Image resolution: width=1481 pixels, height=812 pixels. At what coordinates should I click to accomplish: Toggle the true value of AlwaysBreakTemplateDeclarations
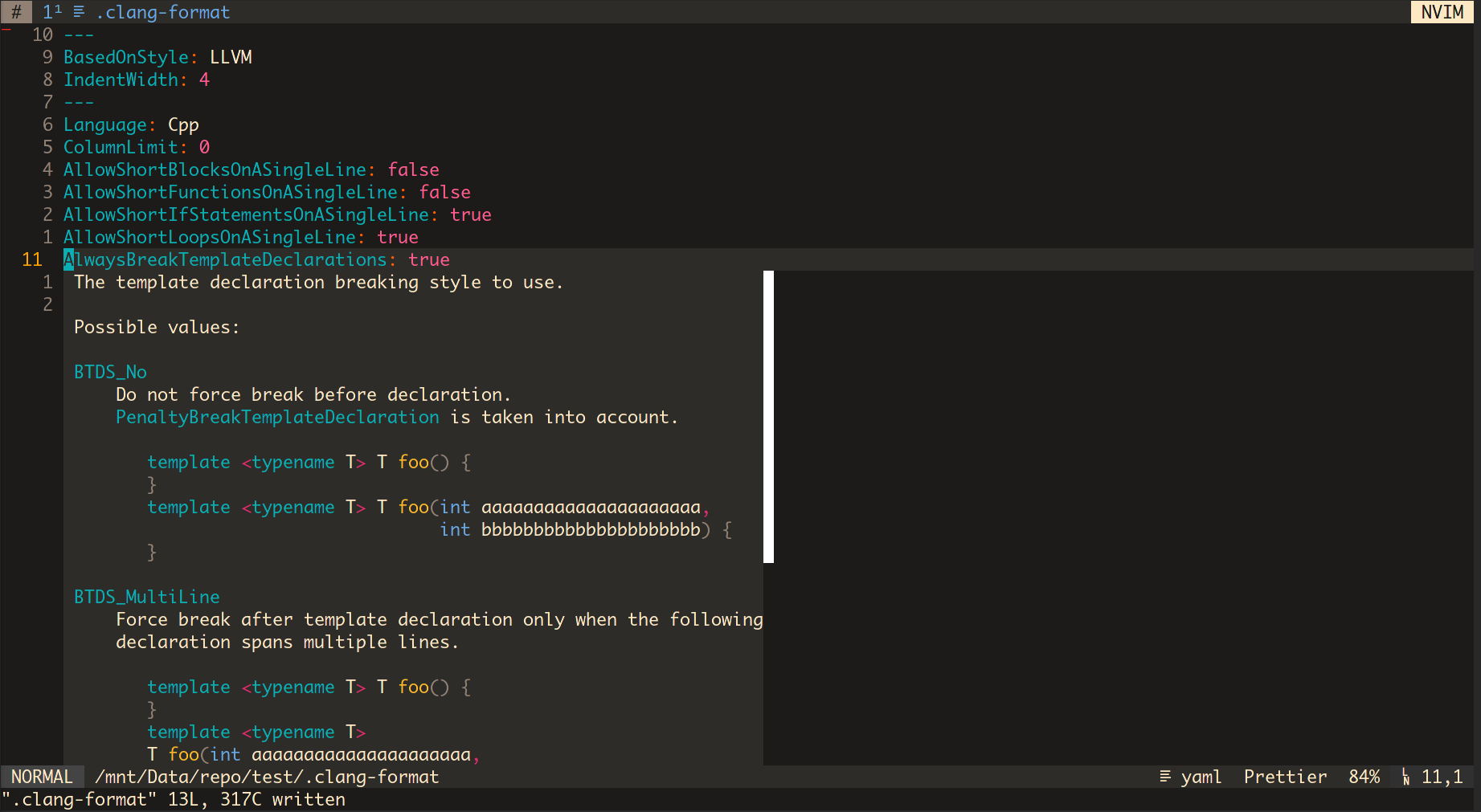(x=429, y=259)
